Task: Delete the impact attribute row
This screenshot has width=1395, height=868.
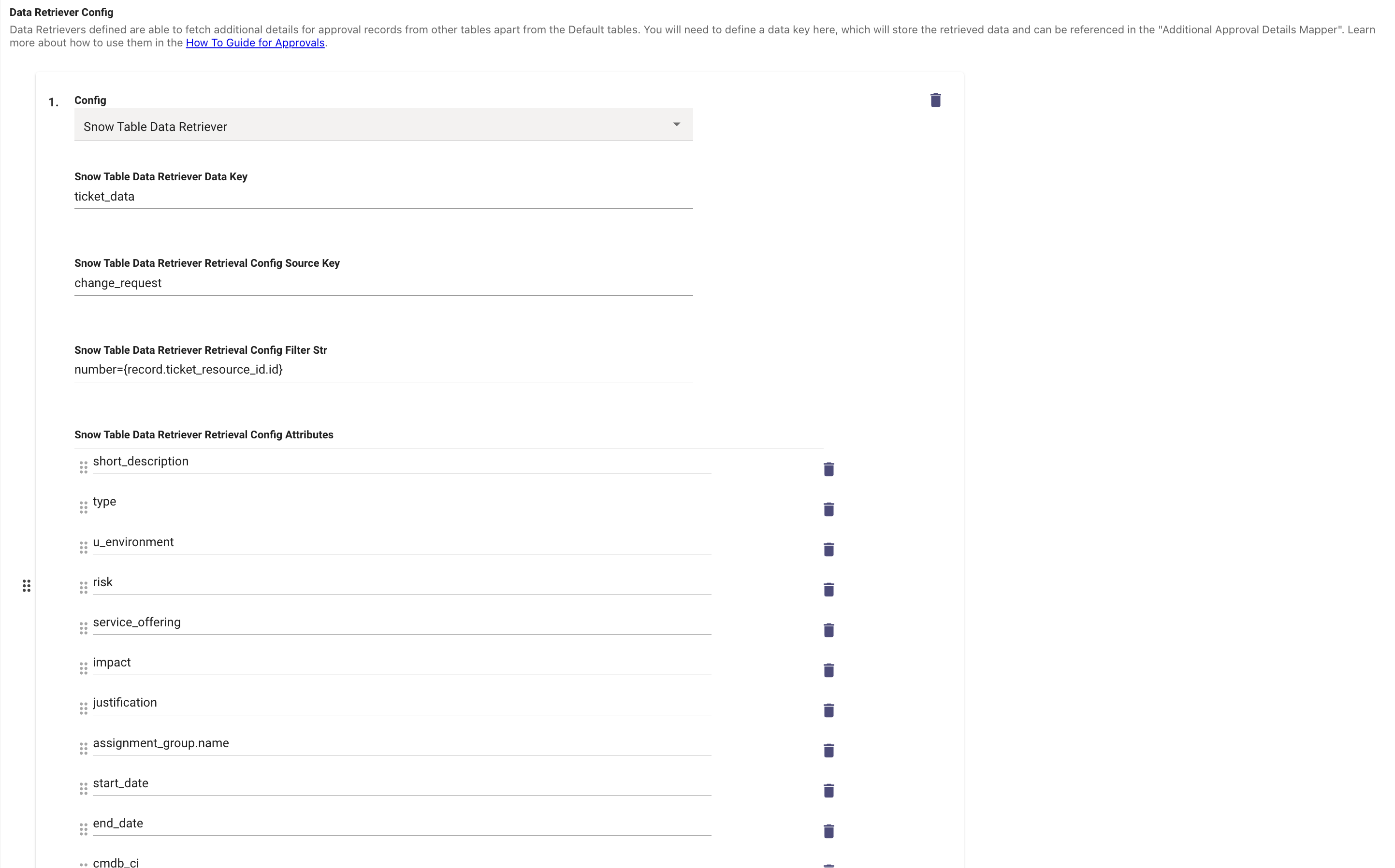Action: (828, 670)
